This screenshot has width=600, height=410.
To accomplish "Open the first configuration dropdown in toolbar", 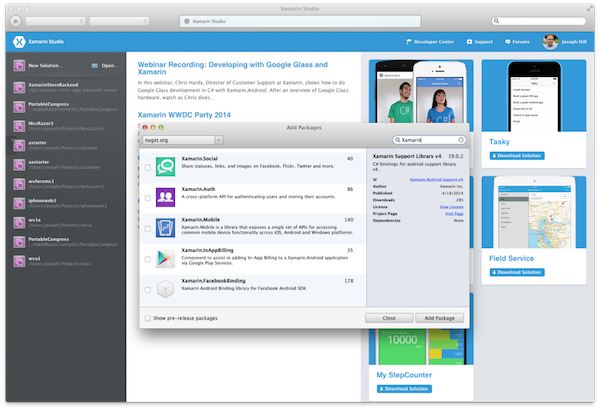I will (55, 21).
